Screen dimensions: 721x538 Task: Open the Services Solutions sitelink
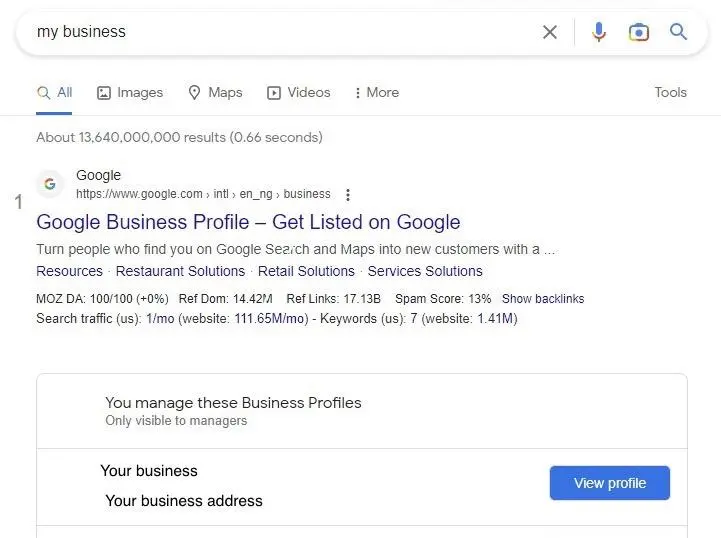(425, 271)
